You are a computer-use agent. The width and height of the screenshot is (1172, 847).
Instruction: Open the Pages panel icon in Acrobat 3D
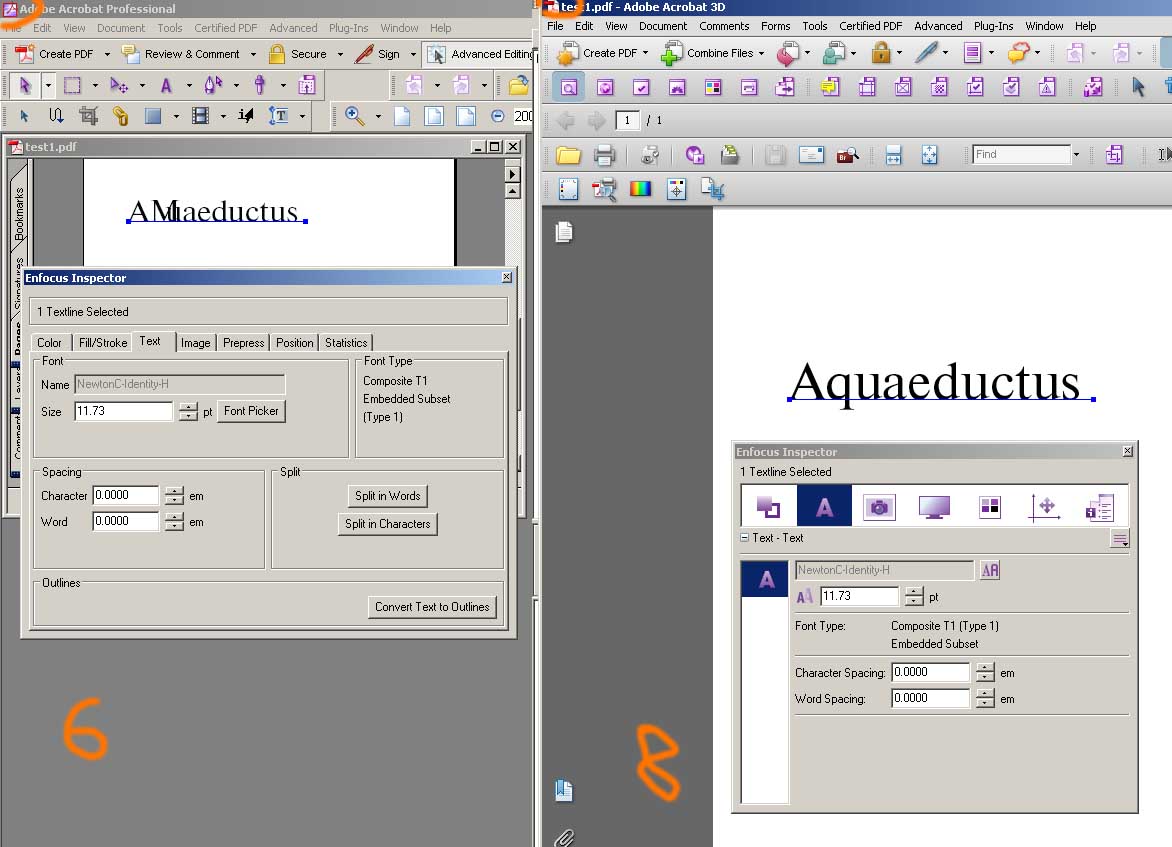[x=564, y=232]
